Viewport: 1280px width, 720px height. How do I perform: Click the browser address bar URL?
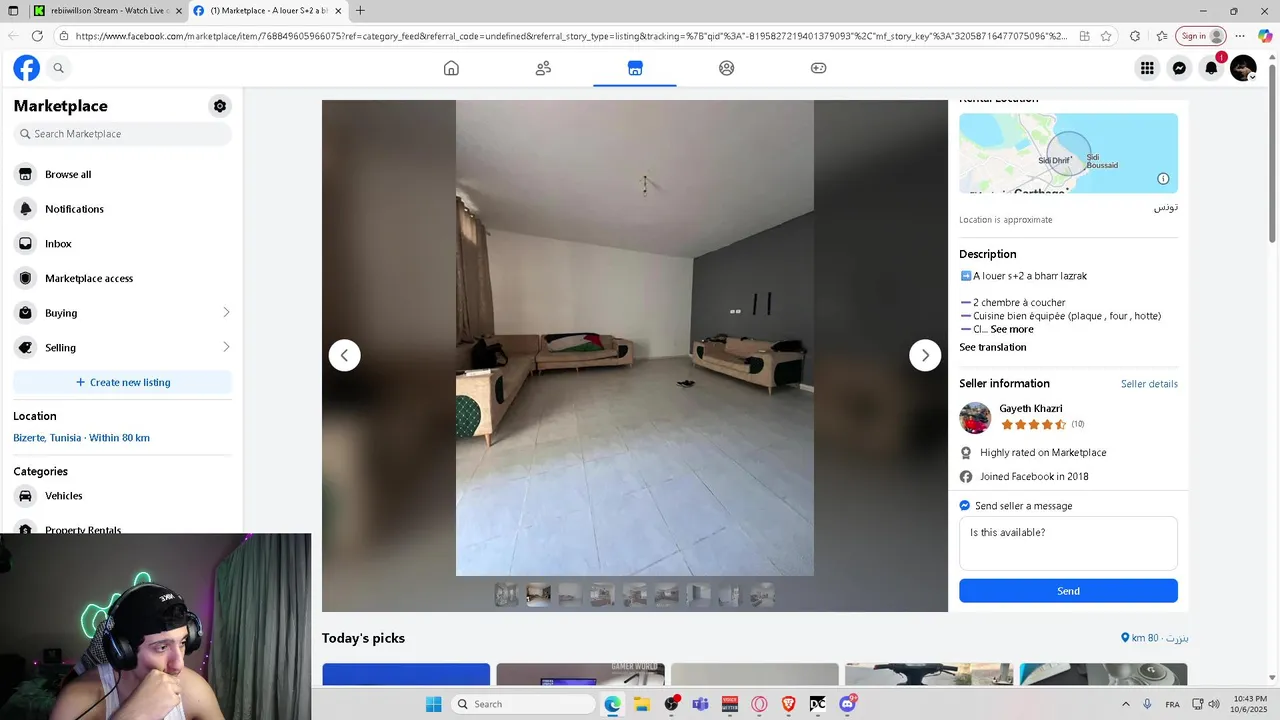pos(570,36)
